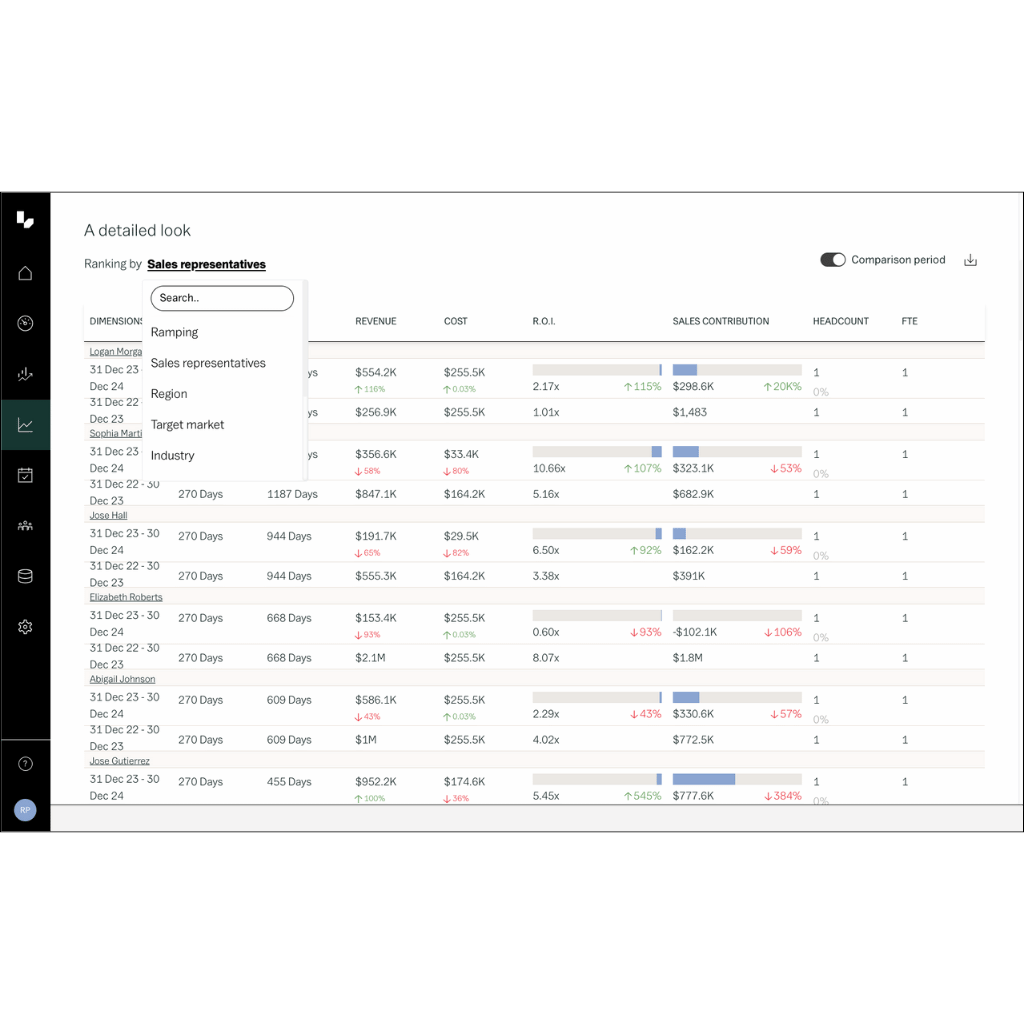This screenshot has width=1024, height=1024.
Task: Open Elizabeth Roberts' detail link
Action: 125,597
